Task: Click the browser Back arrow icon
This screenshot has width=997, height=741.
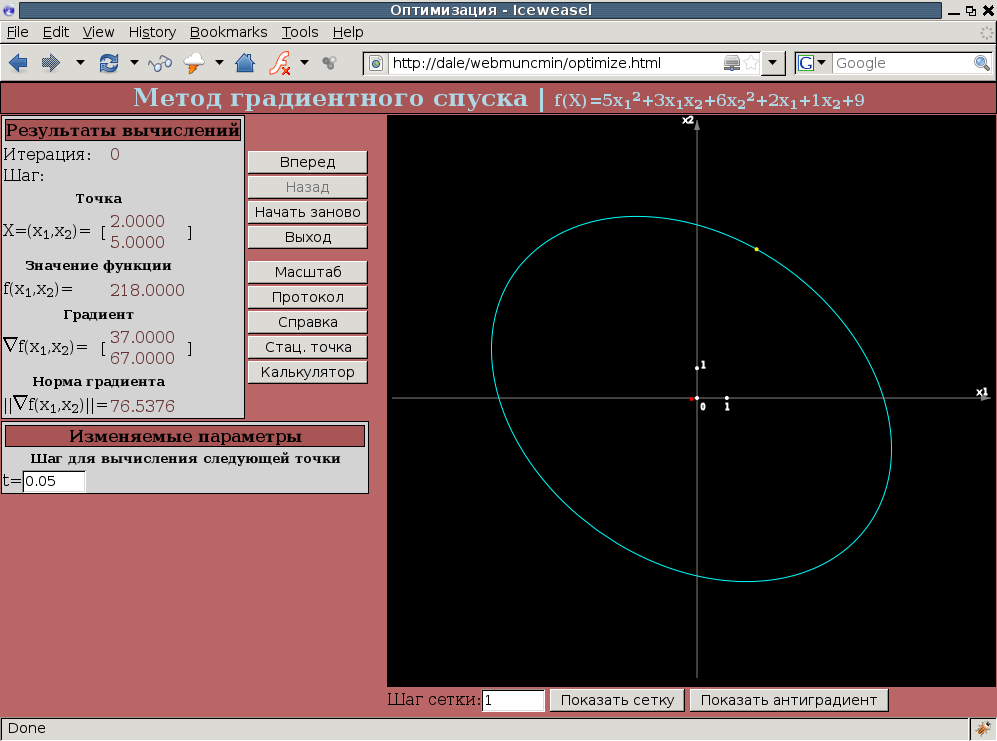Action: [18, 63]
